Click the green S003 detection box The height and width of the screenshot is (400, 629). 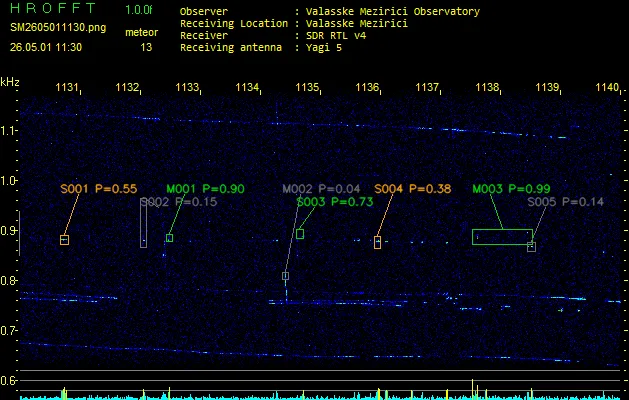tap(300, 234)
